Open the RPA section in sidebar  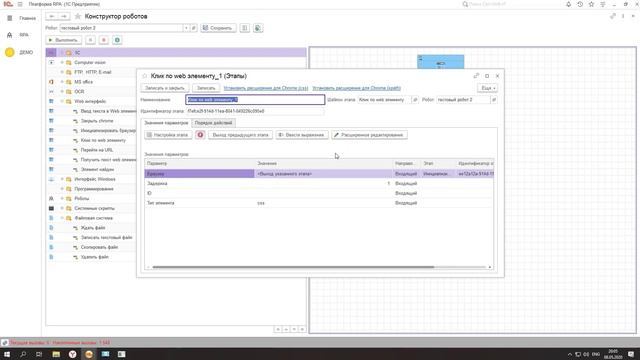[x=18, y=35]
